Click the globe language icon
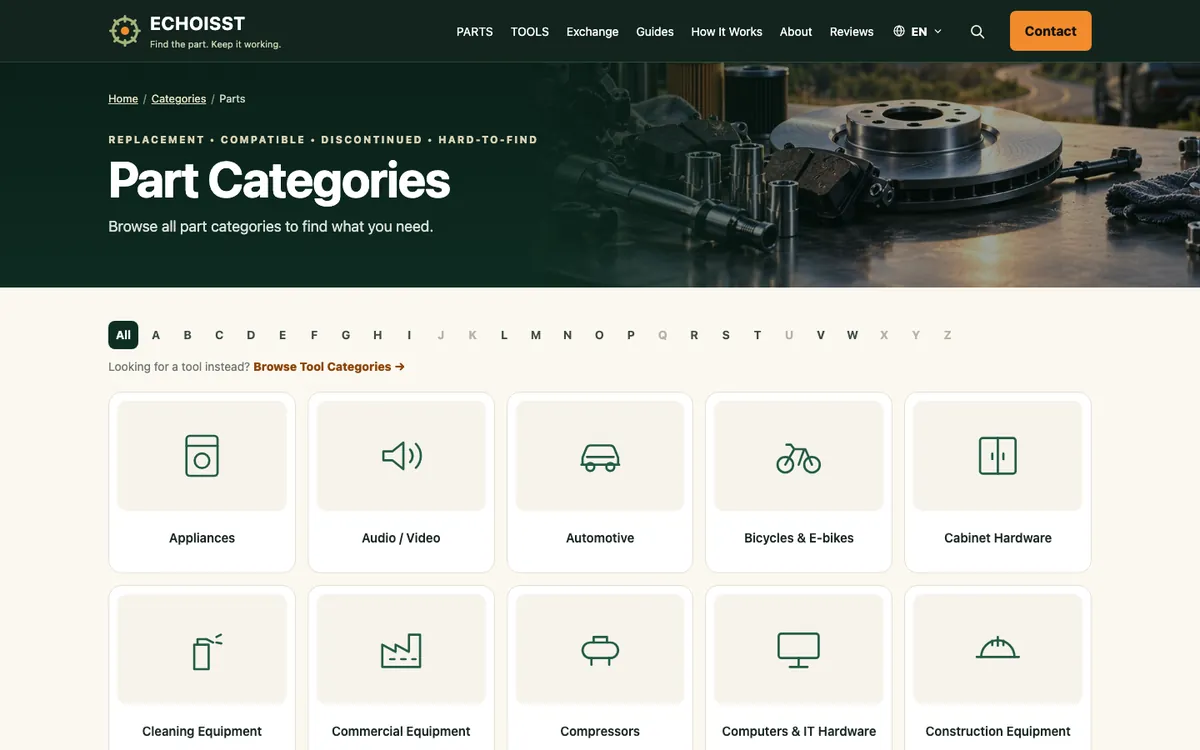This screenshot has width=1200, height=750. point(899,31)
